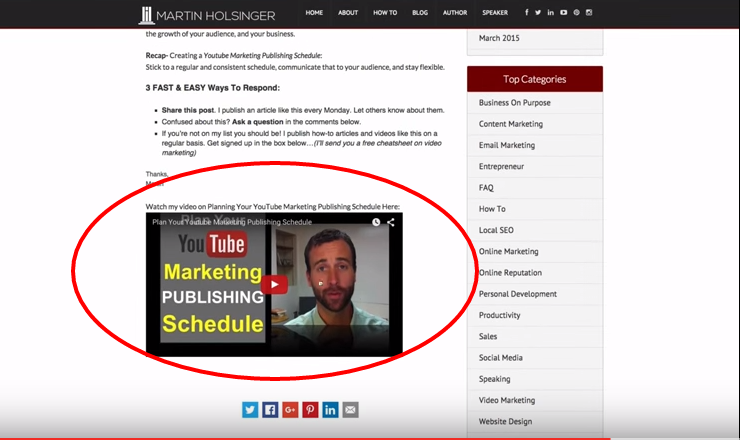Click 'Watch my video on Planning' text line

(x=272, y=206)
